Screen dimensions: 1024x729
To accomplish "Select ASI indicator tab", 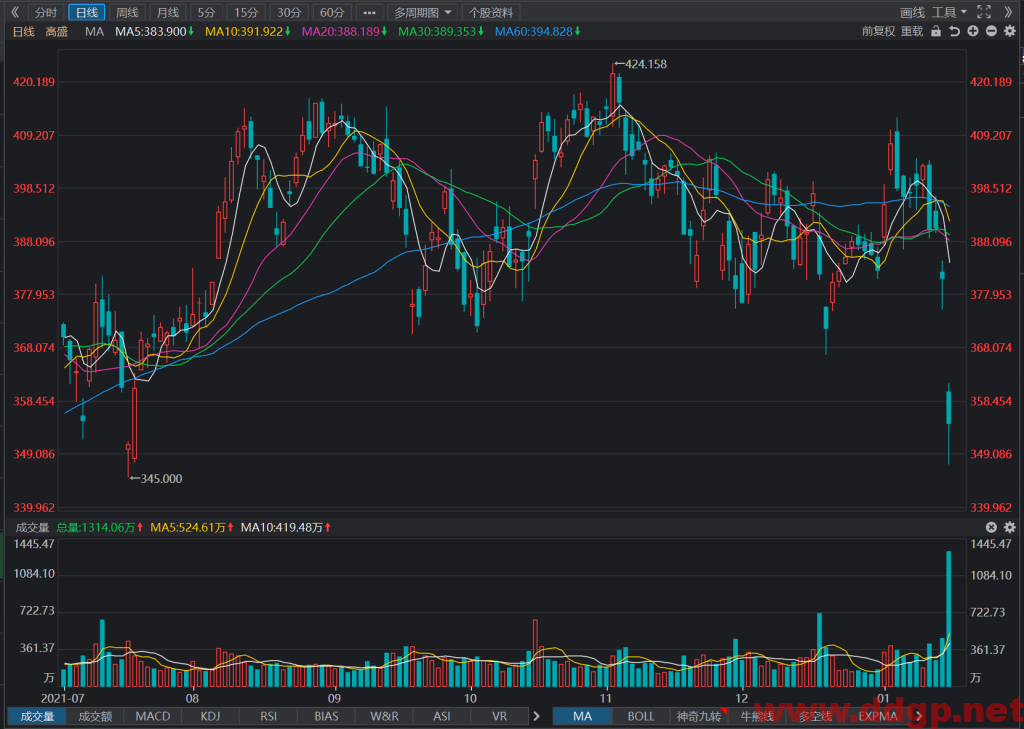I will (441, 716).
